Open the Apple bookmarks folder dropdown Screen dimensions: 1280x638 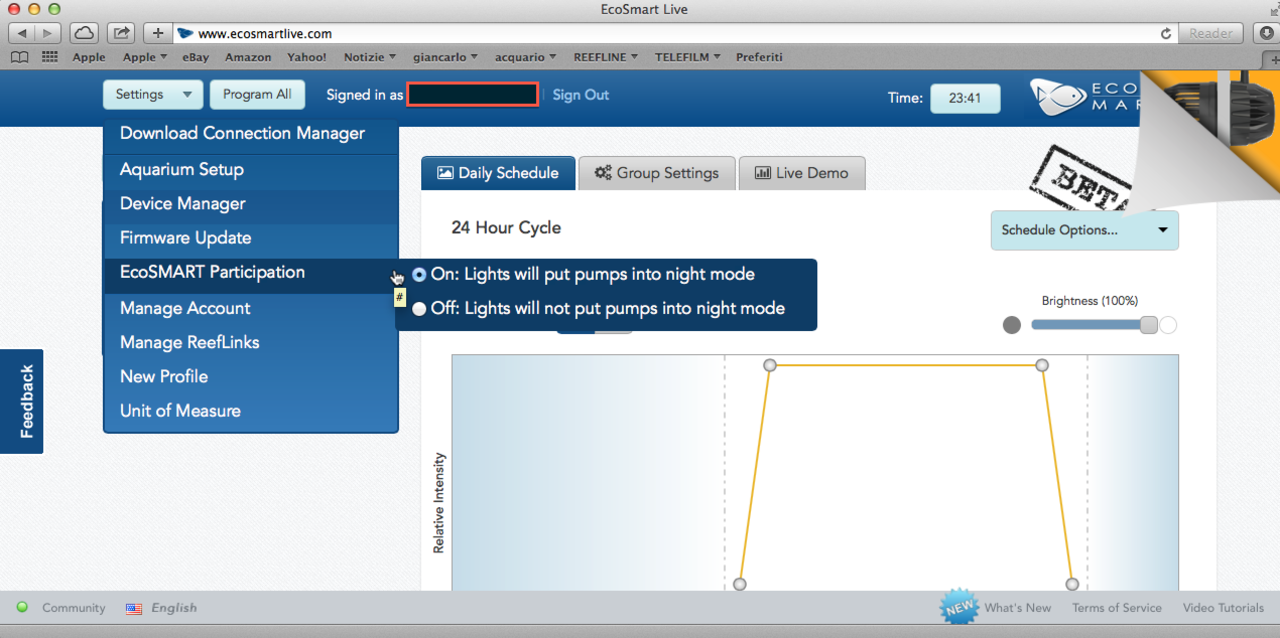tap(146, 57)
